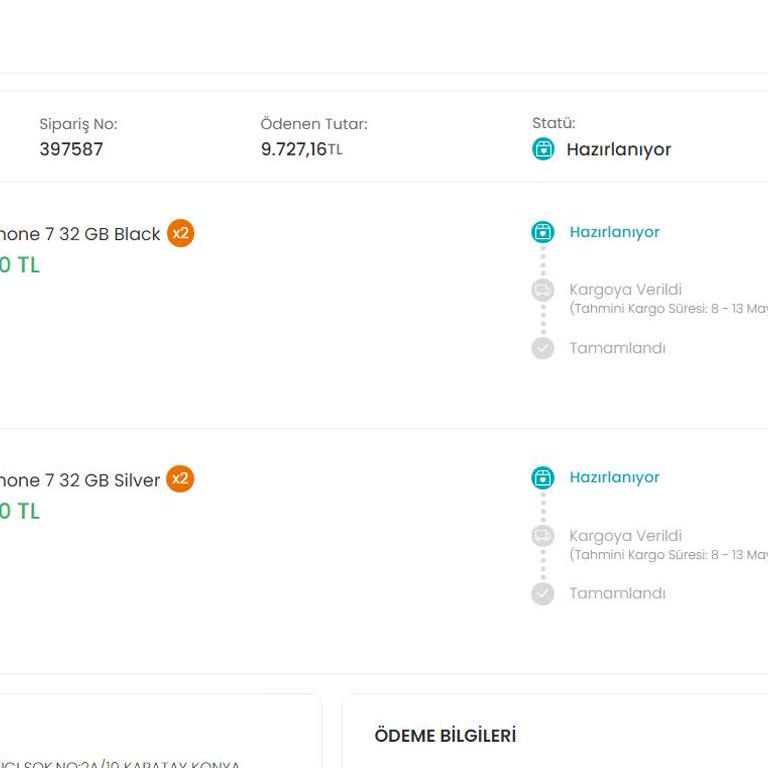The width and height of the screenshot is (768, 768).
Task: Click the Kargoya Verildi truck icon for Silver iPhone
Action: pos(543,535)
